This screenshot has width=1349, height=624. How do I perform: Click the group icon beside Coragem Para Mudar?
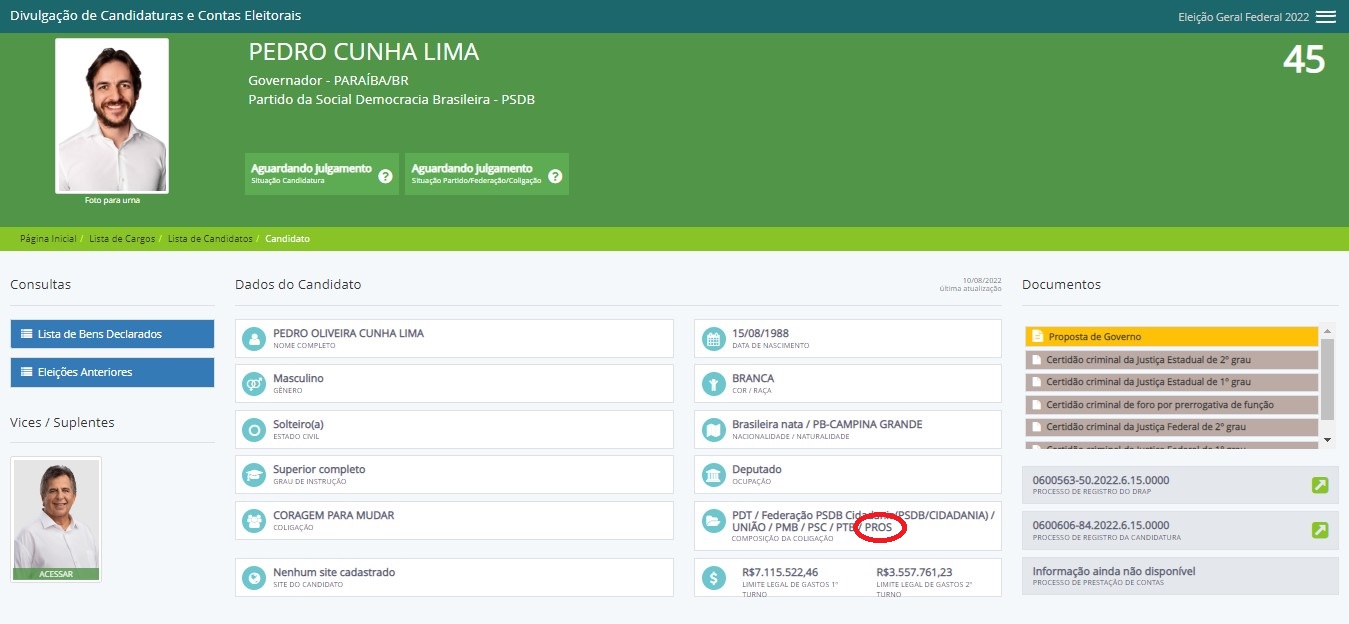pyautogui.click(x=254, y=520)
